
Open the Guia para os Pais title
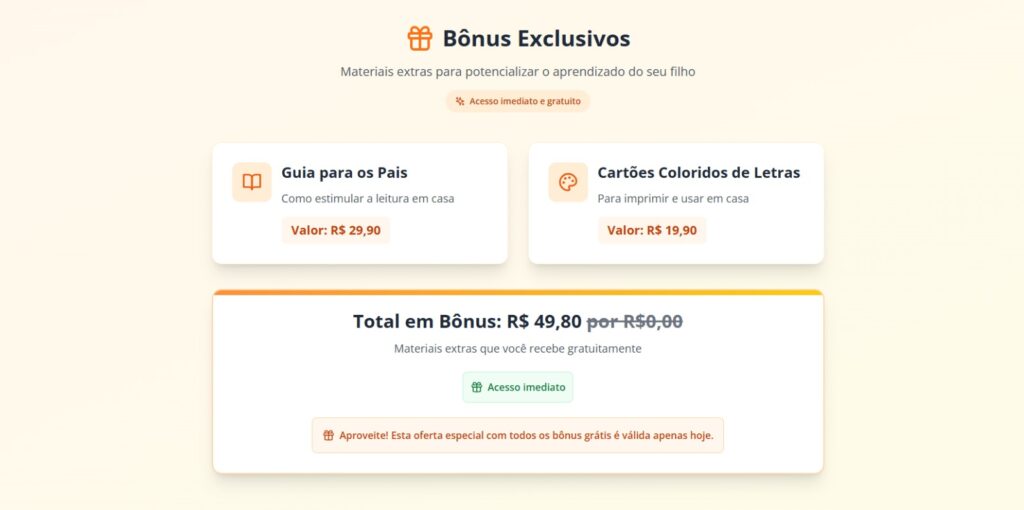344,172
